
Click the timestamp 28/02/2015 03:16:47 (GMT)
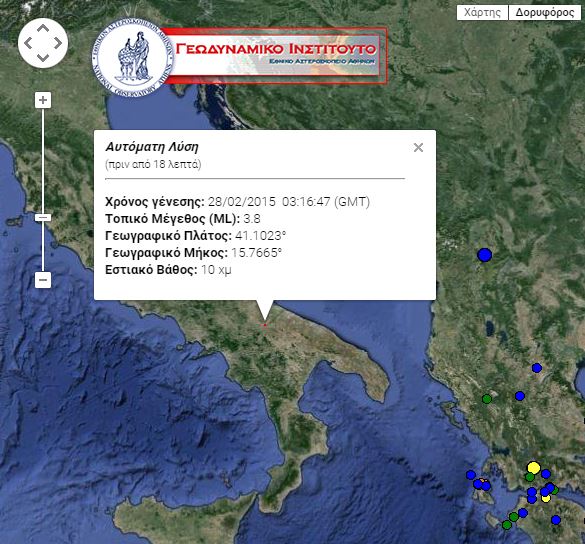pos(289,202)
